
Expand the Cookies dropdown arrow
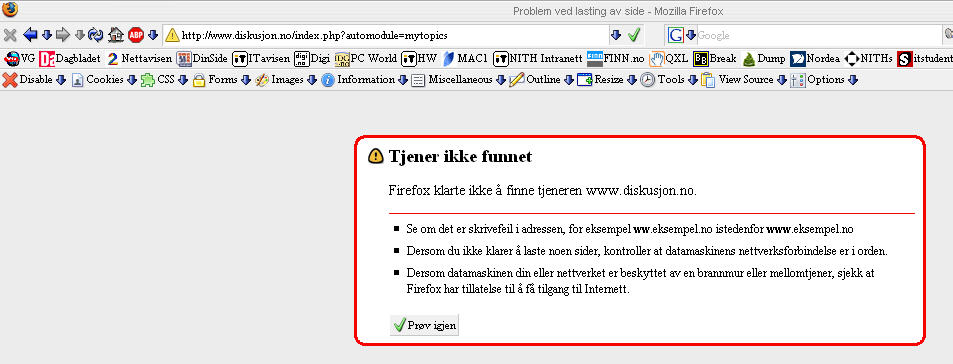pyautogui.click(x=131, y=80)
